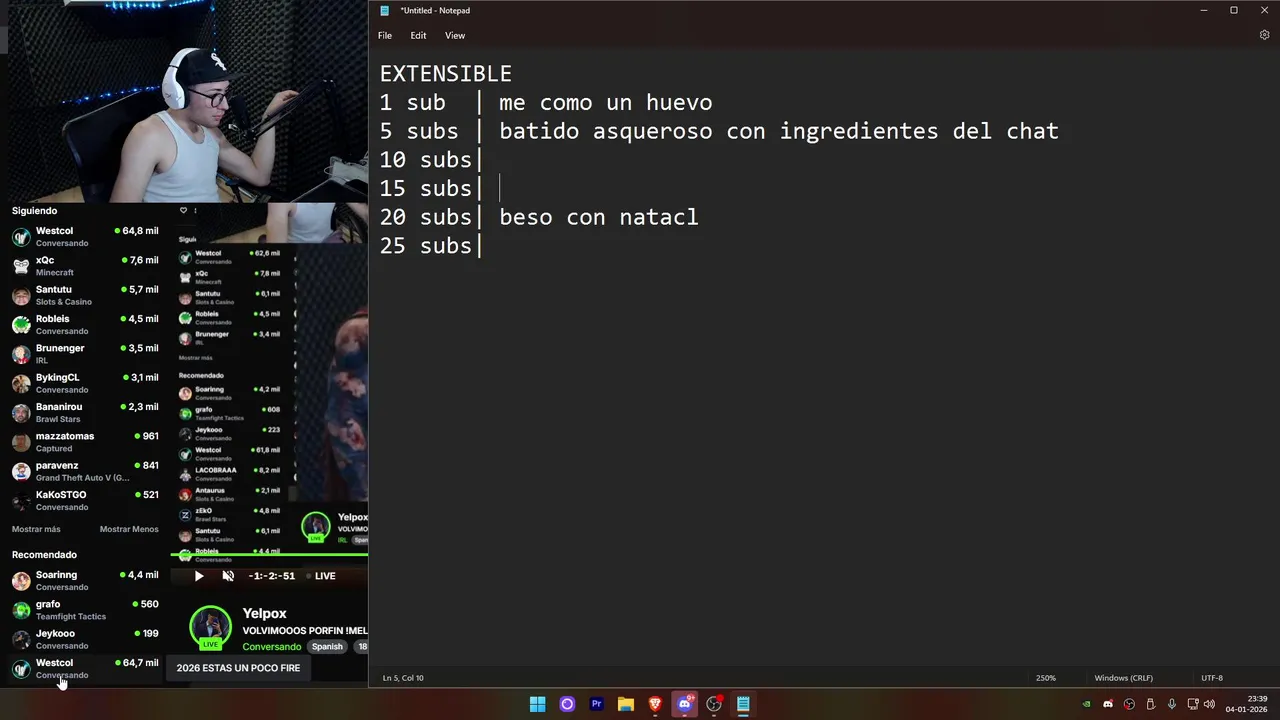This screenshot has height=720, width=1280.
Task: Unmute the stream with the speaker icon
Action: [x=228, y=576]
